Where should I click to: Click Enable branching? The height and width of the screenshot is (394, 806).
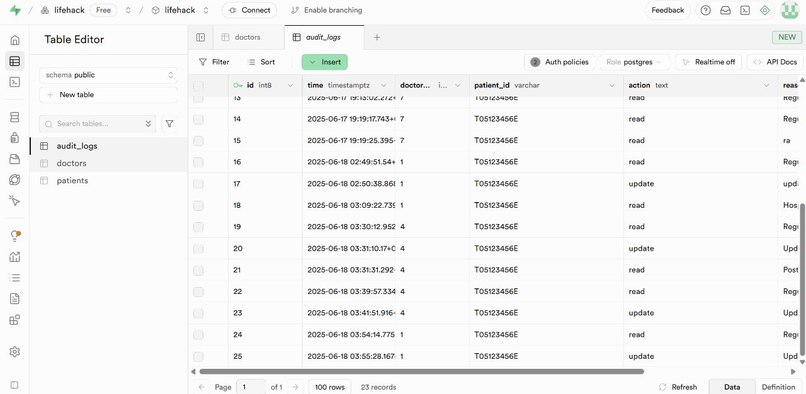tap(326, 10)
